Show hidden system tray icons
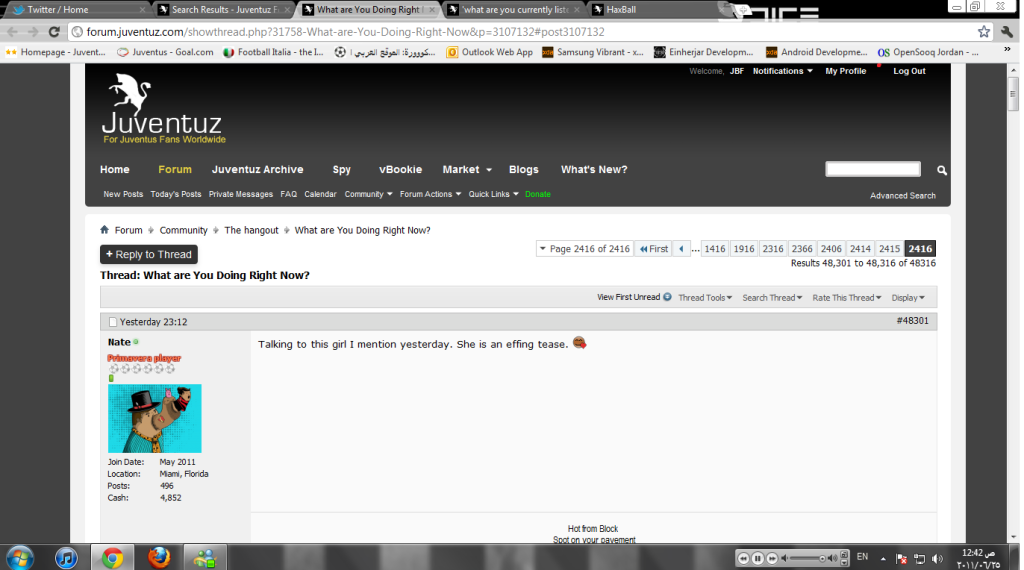Screen dimensions: 1024x570 point(883,559)
